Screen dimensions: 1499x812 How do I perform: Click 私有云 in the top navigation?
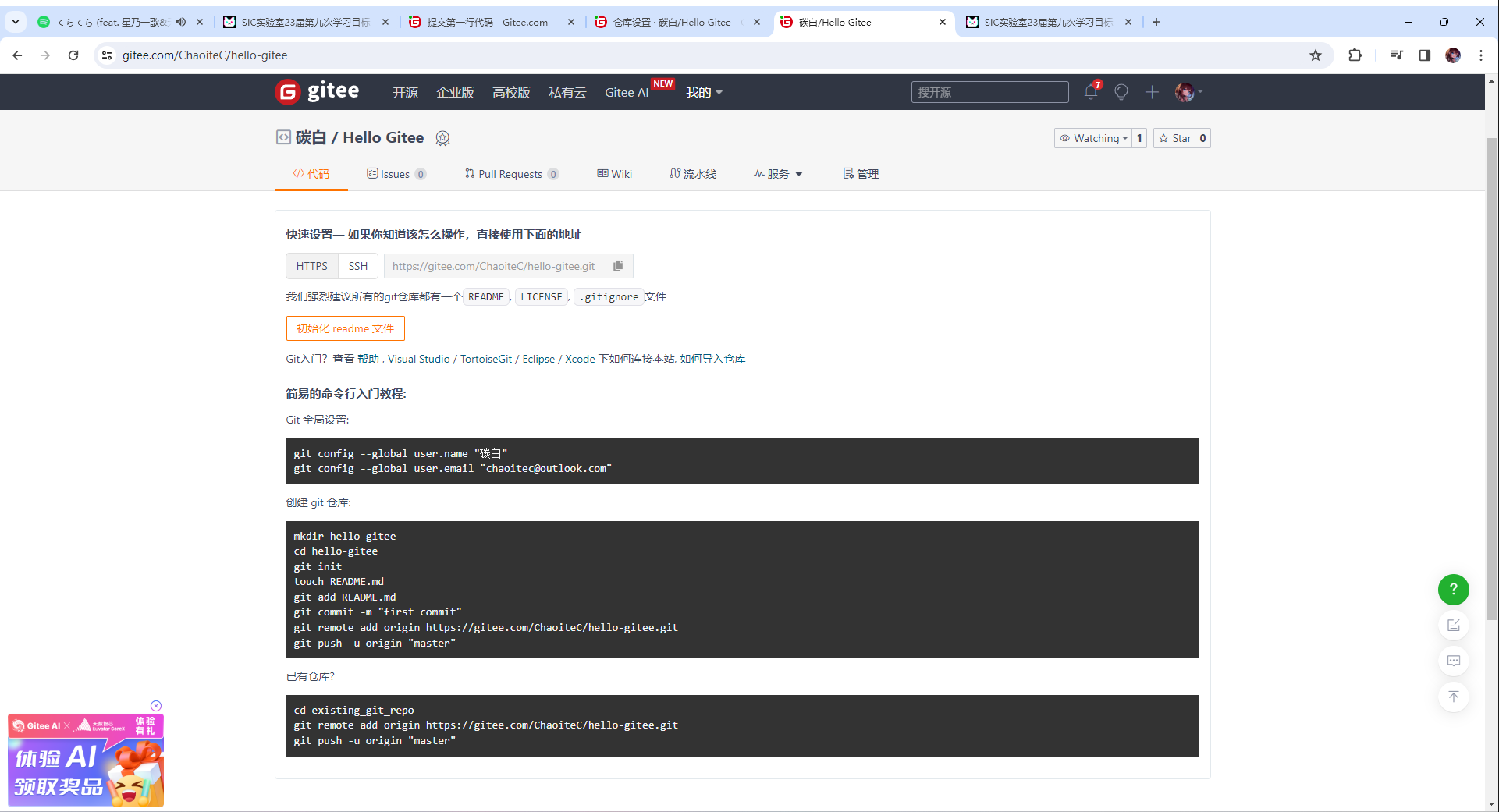click(567, 93)
